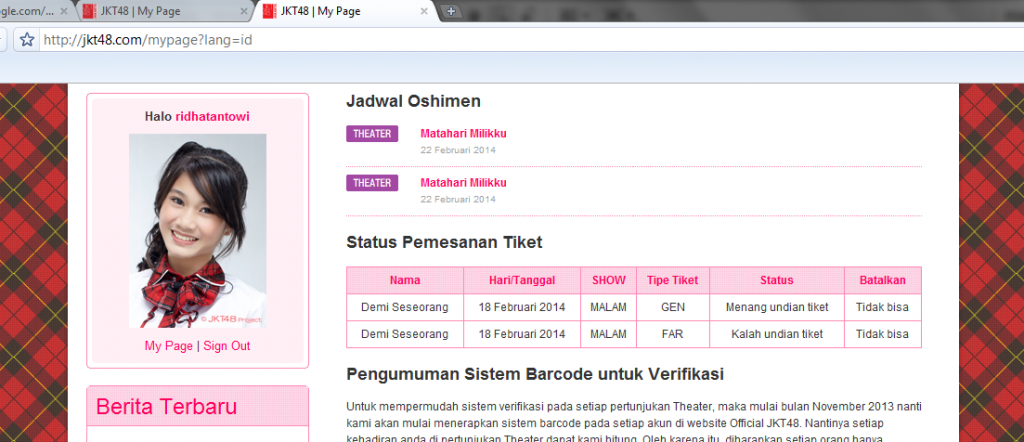
Task: Open a new tab with the plus button
Action: pos(451,11)
